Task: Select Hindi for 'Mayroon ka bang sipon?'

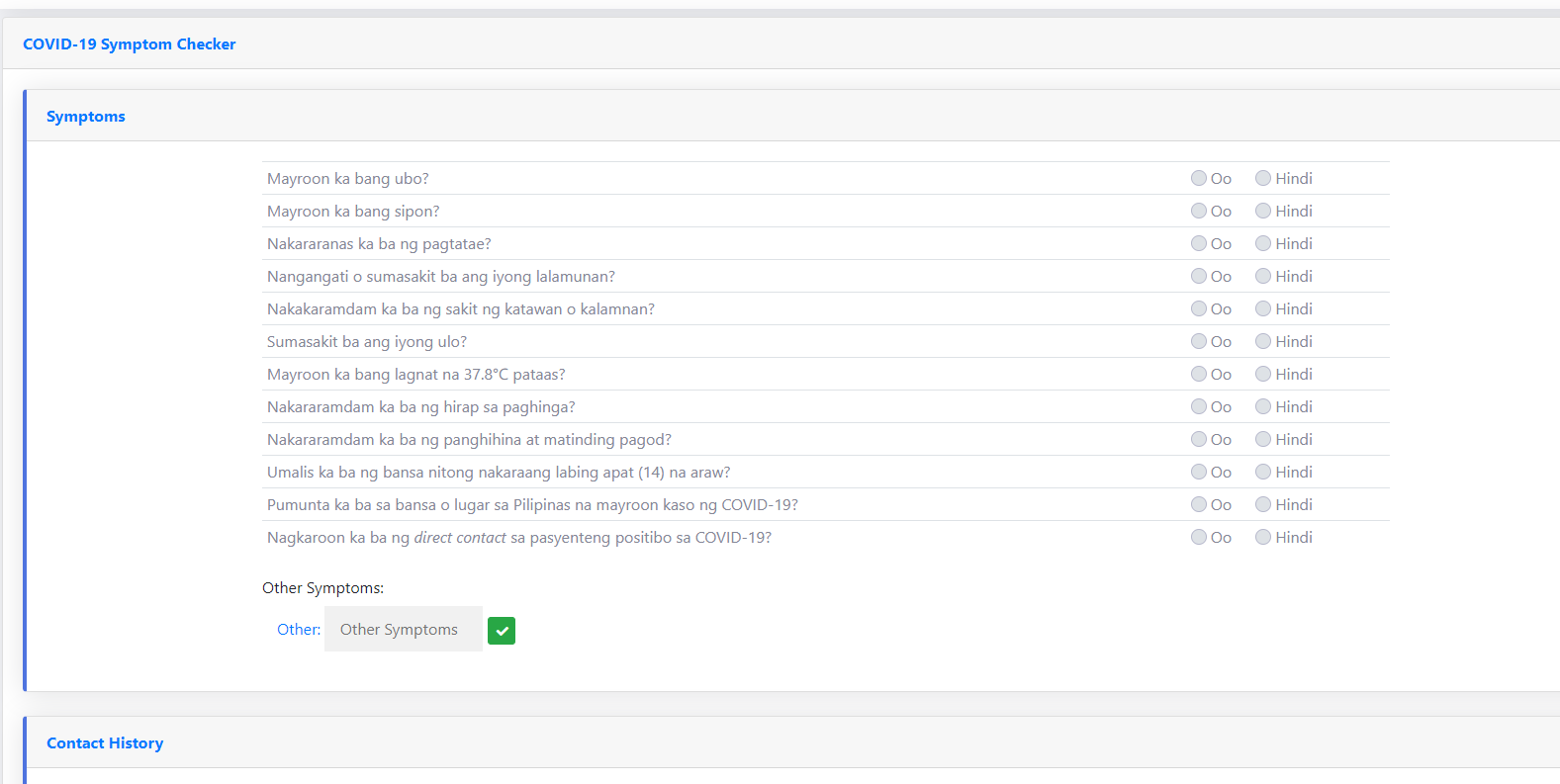Action: tap(1263, 212)
